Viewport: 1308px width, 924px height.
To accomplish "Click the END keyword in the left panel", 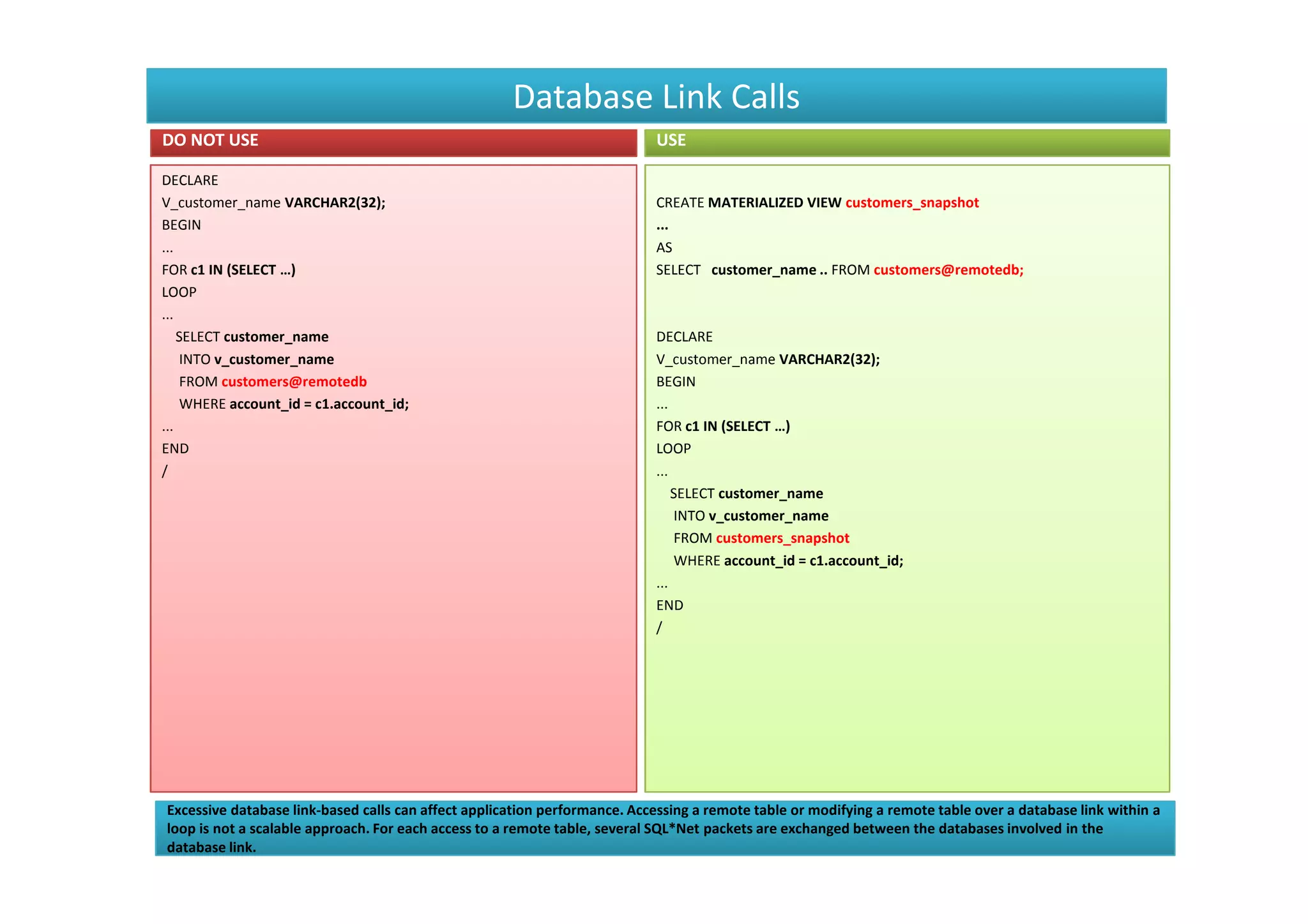I will point(175,449).
